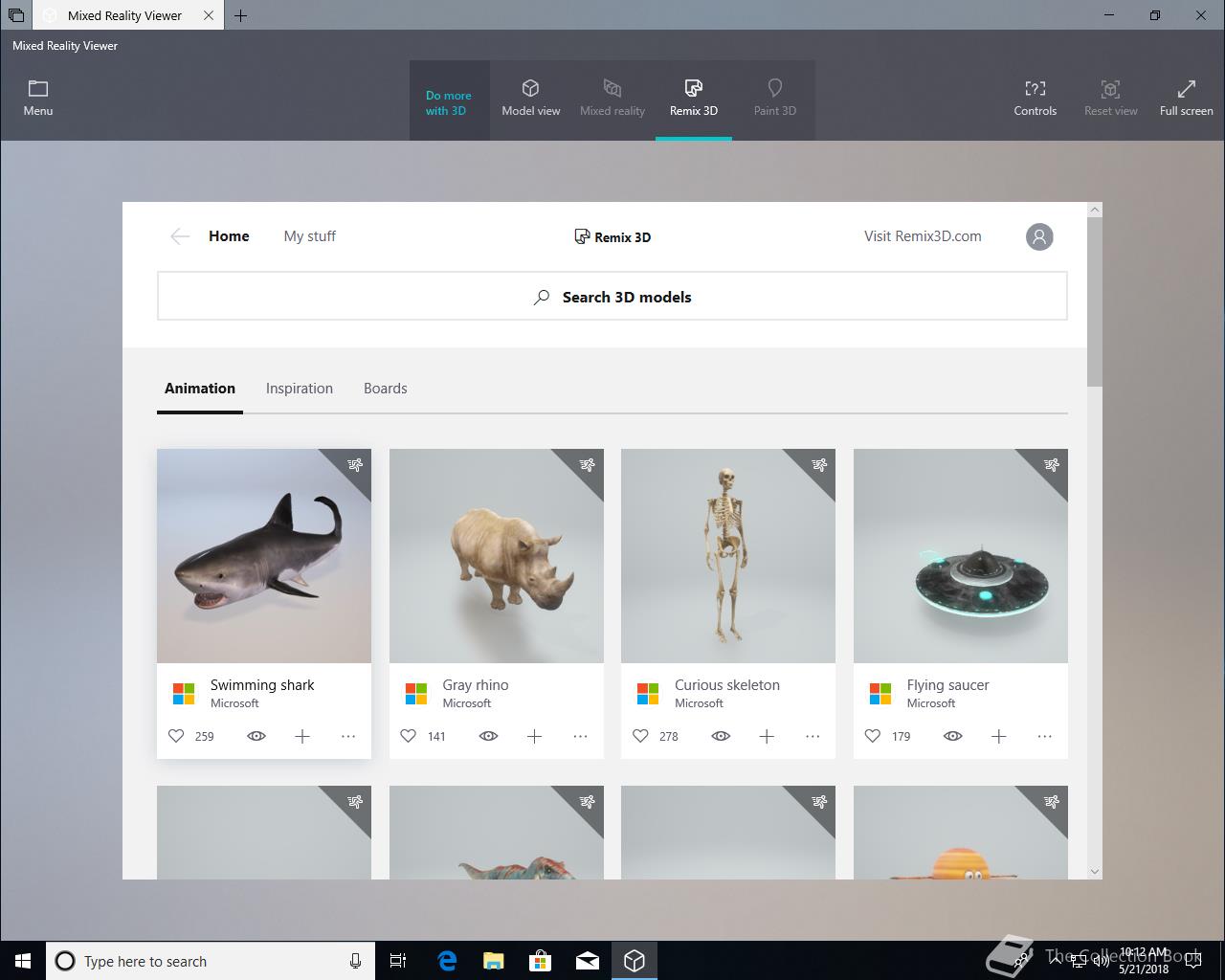Screen dimensions: 1225x980
Task: Open Task View on the taskbar
Action: [x=398, y=961]
